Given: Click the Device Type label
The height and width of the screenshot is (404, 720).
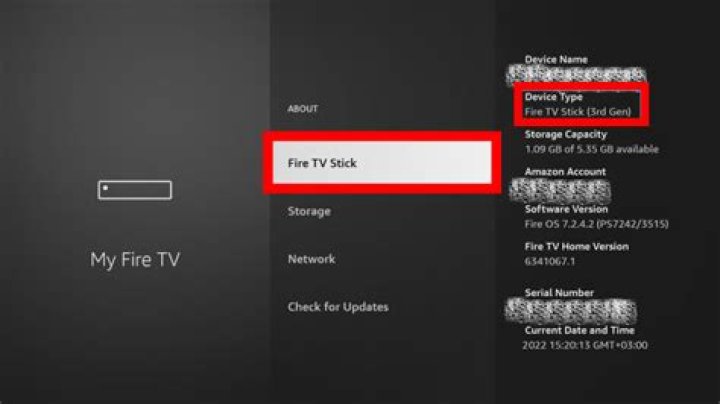Looking at the screenshot, I should (553, 97).
